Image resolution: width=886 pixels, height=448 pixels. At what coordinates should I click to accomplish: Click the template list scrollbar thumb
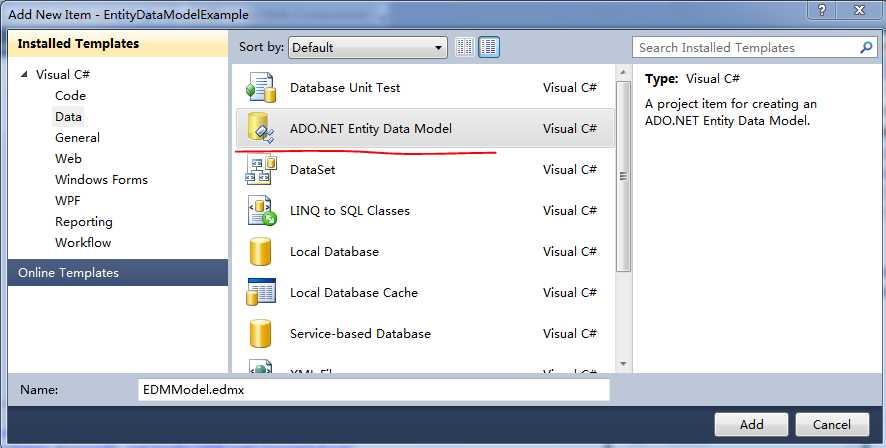point(623,176)
